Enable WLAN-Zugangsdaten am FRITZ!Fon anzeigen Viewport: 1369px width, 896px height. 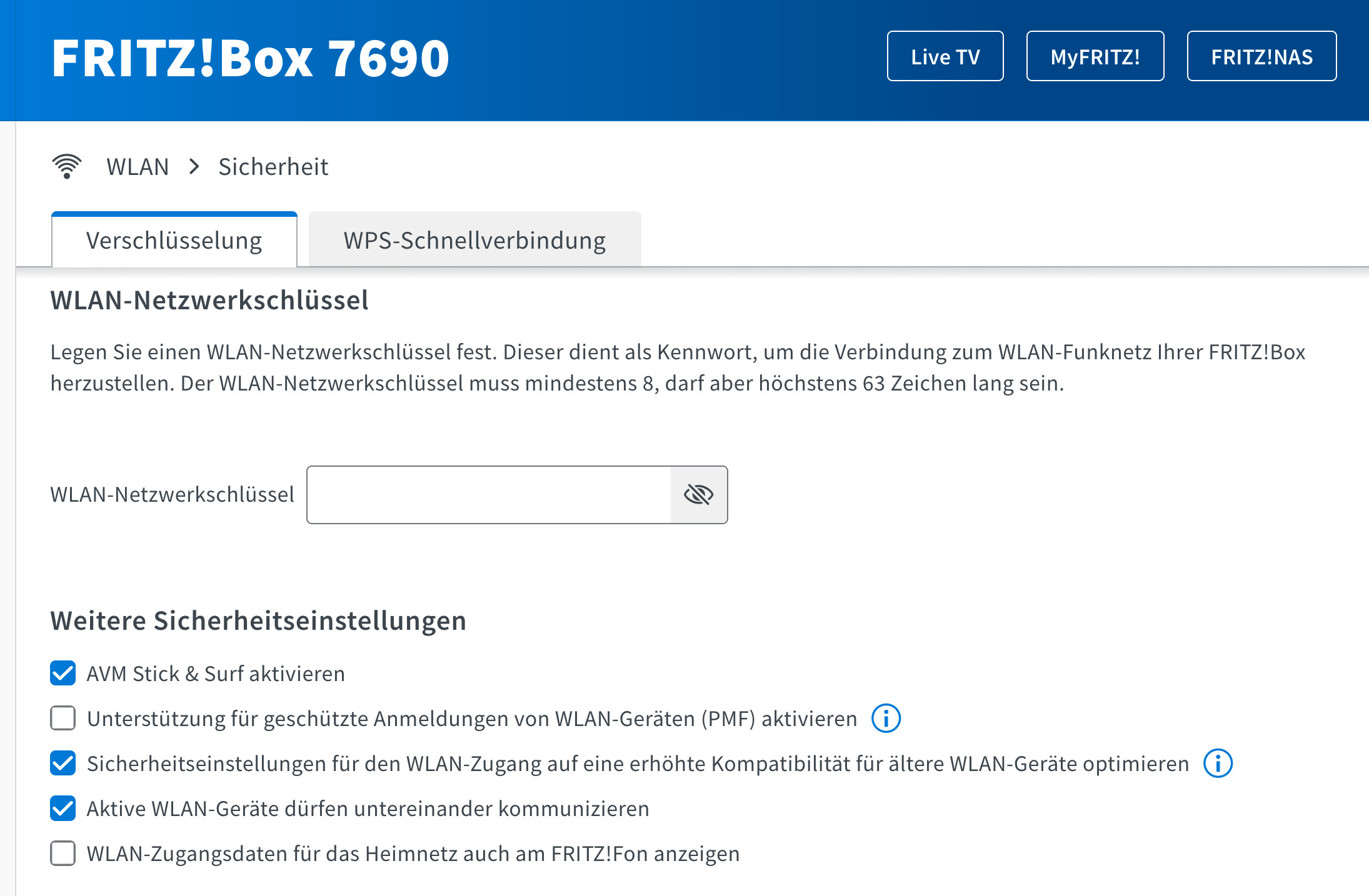pos(63,854)
